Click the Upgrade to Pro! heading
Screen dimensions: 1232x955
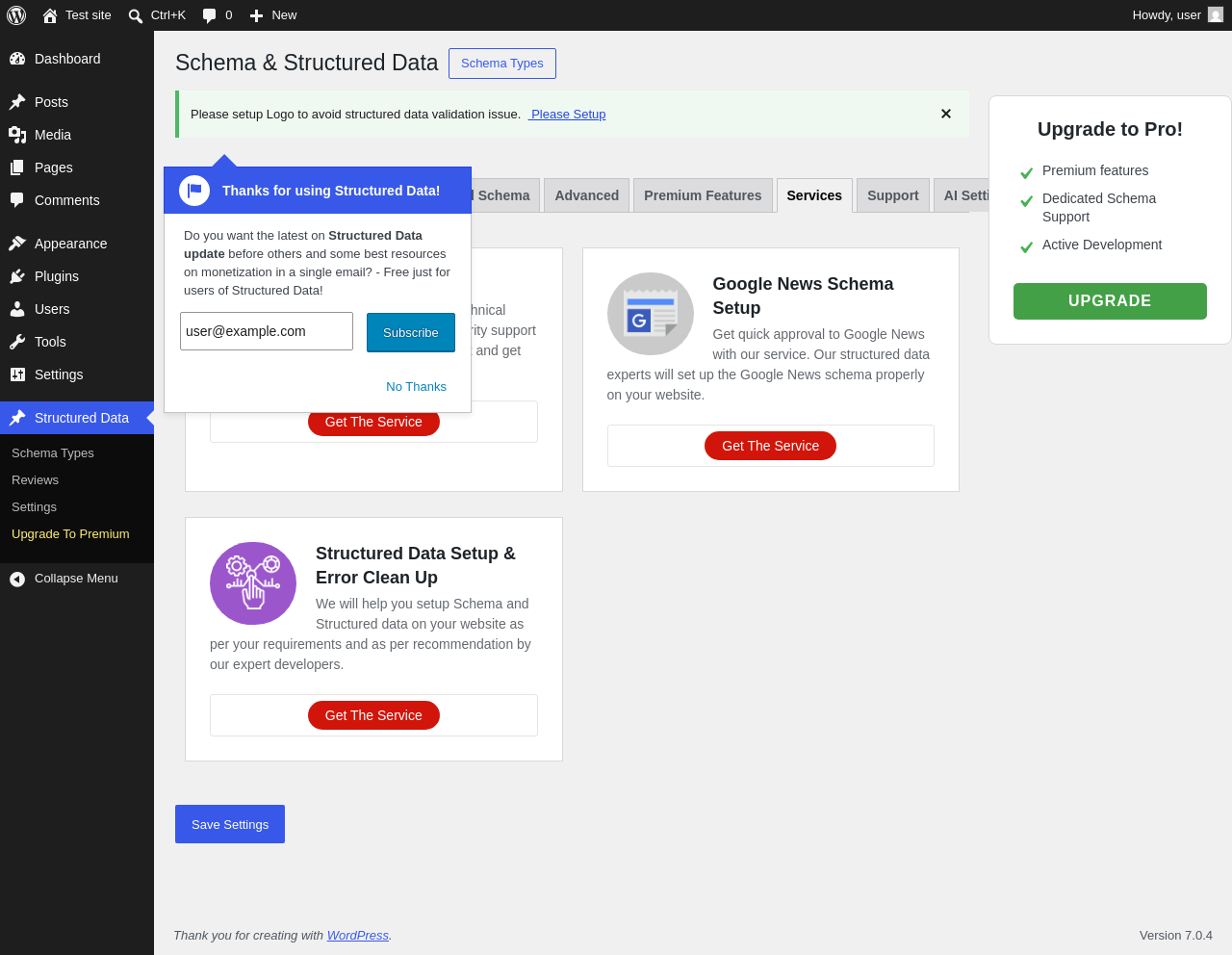pos(1110,129)
